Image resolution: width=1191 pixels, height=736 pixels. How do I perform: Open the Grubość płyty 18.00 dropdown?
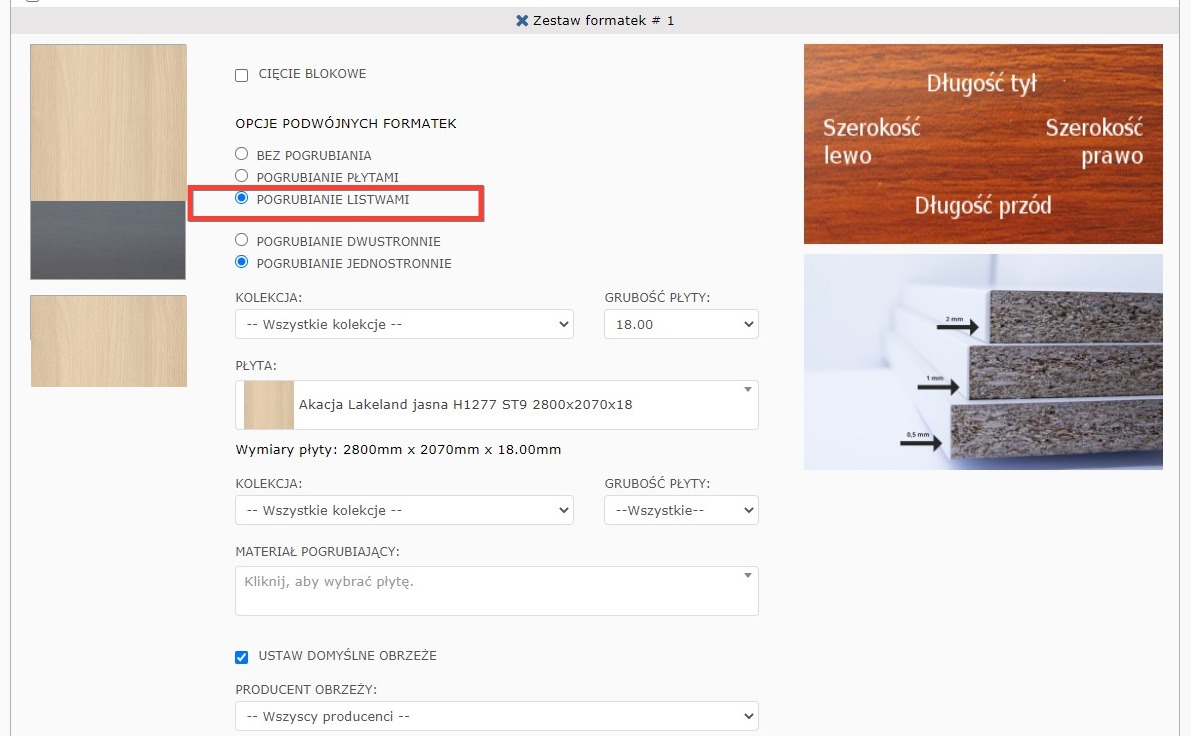click(681, 324)
